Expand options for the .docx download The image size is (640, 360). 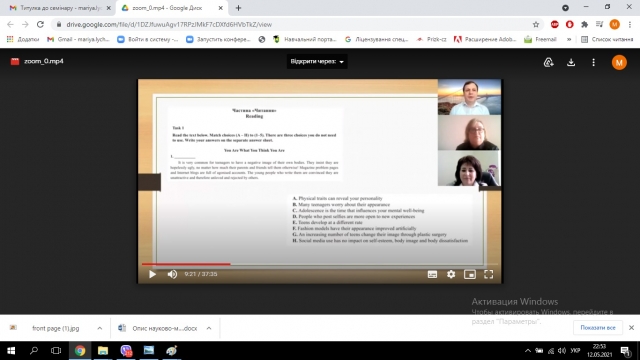click(x=209, y=328)
